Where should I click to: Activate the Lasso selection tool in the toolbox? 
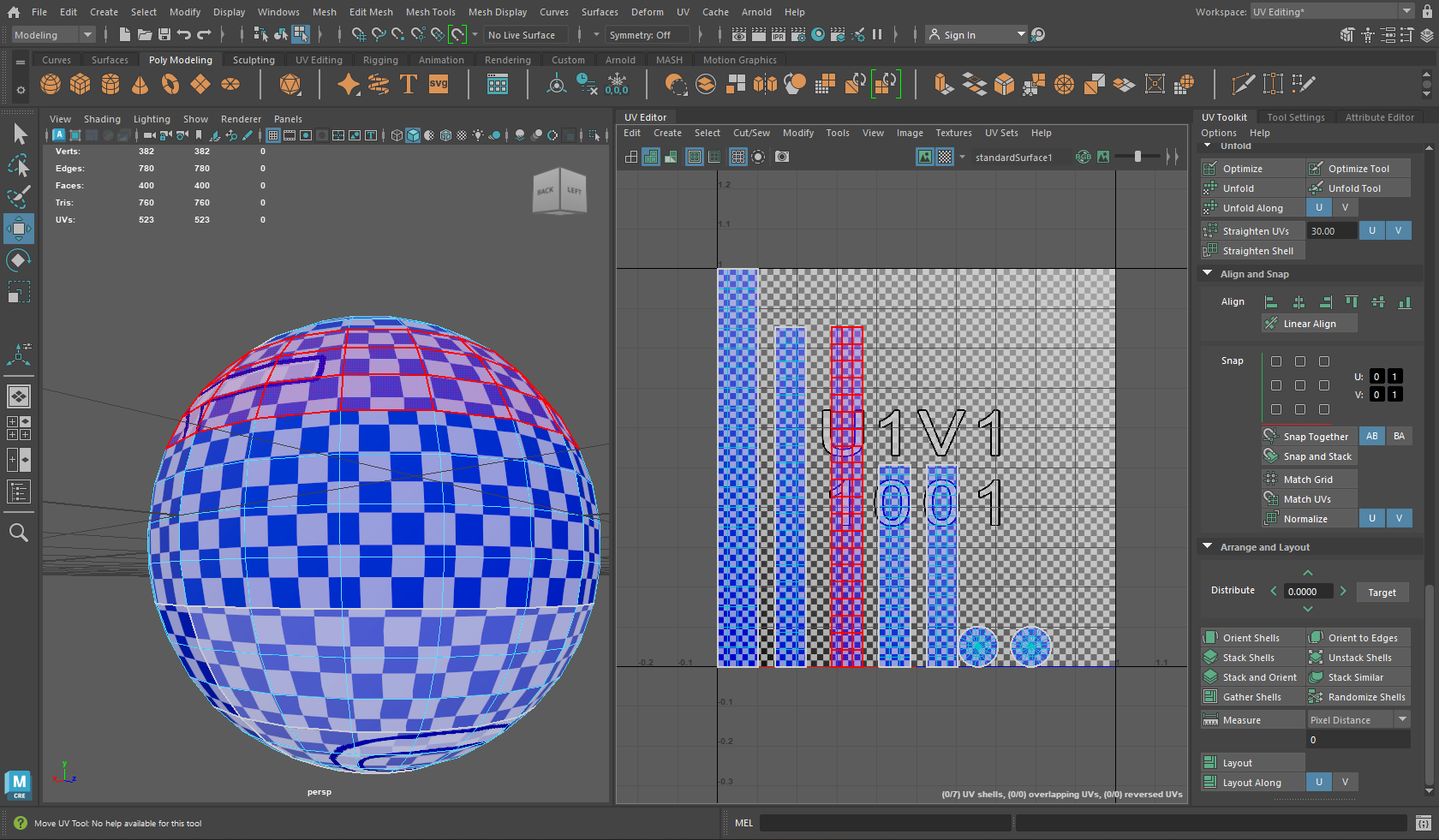click(x=19, y=165)
